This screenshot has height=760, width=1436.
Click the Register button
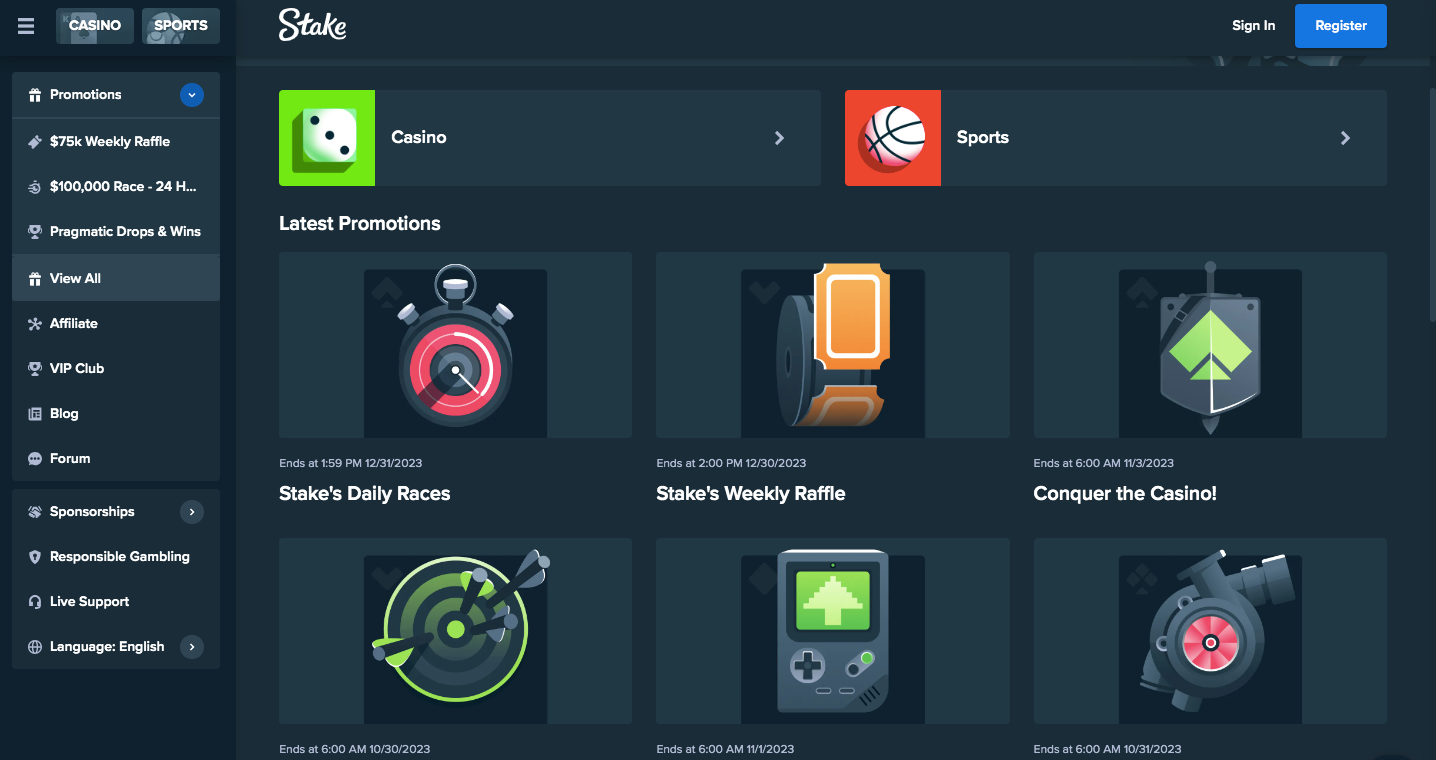point(1341,26)
